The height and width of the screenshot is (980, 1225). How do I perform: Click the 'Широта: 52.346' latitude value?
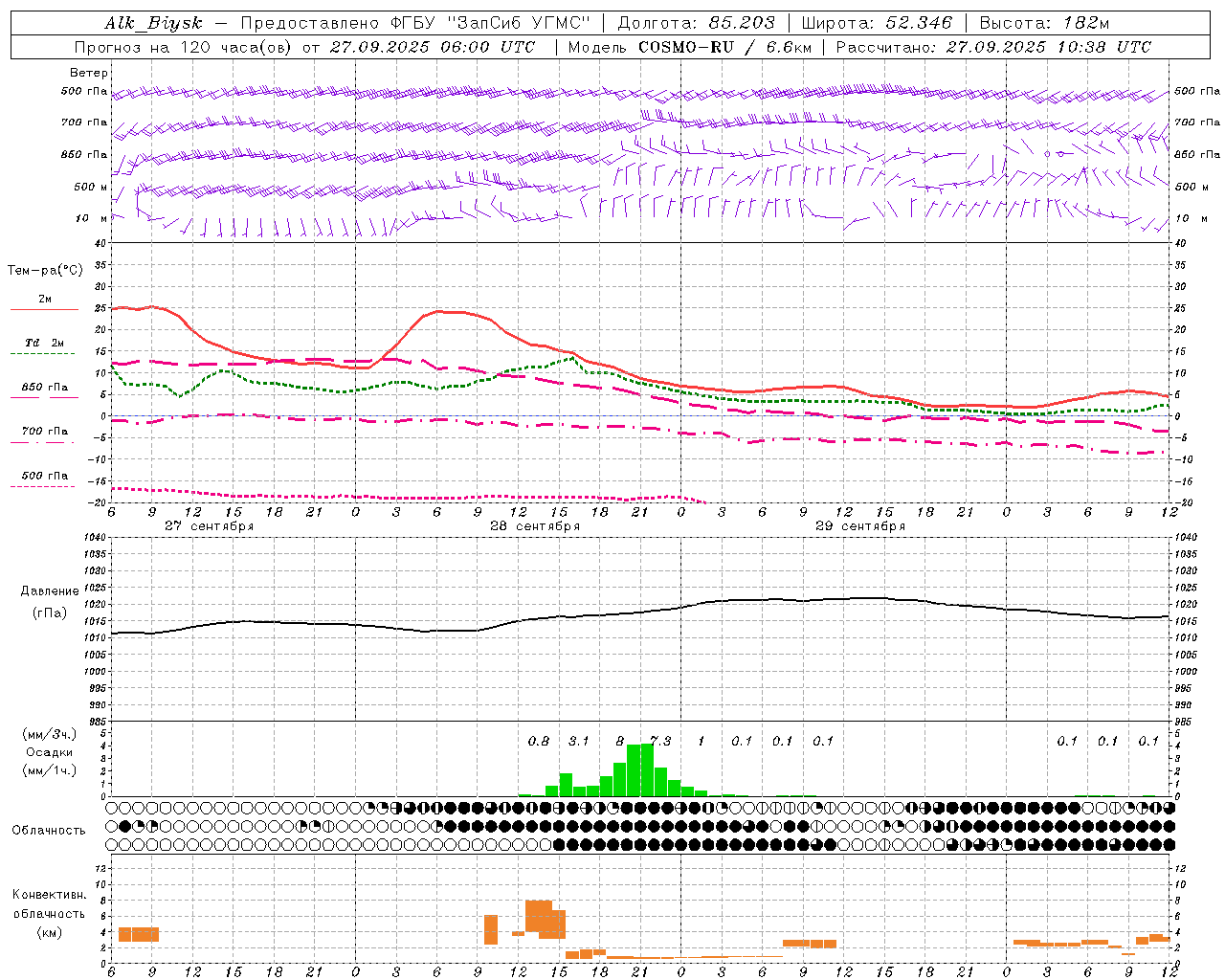[877, 24]
